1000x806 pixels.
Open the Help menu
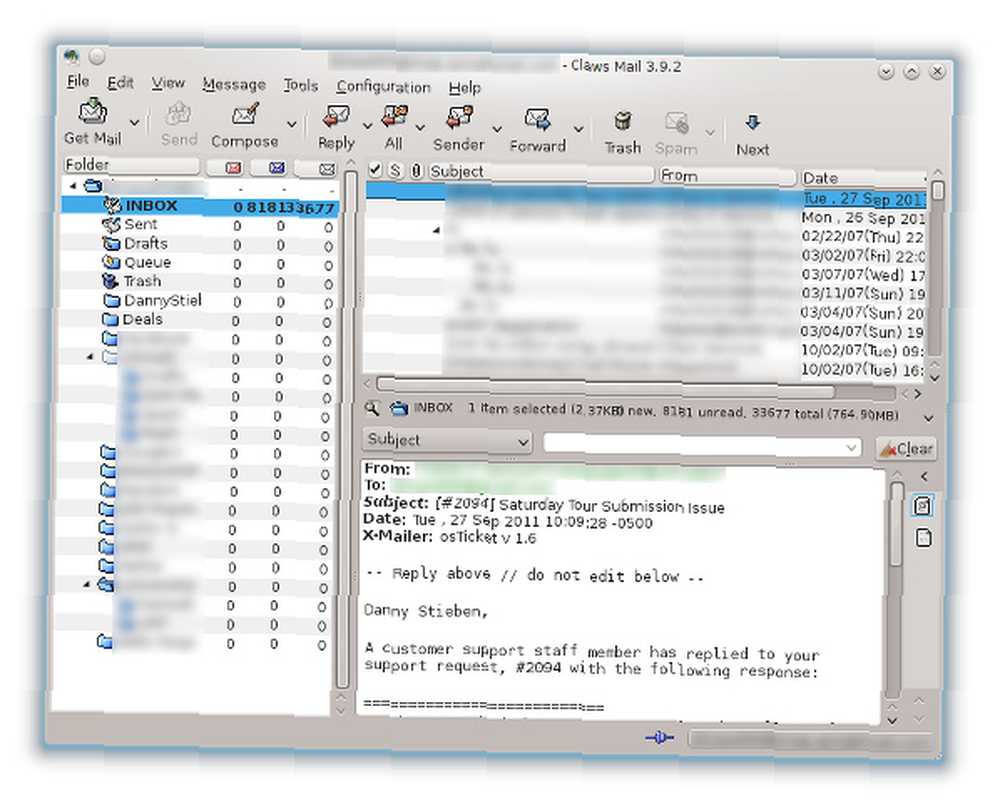pos(464,88)
